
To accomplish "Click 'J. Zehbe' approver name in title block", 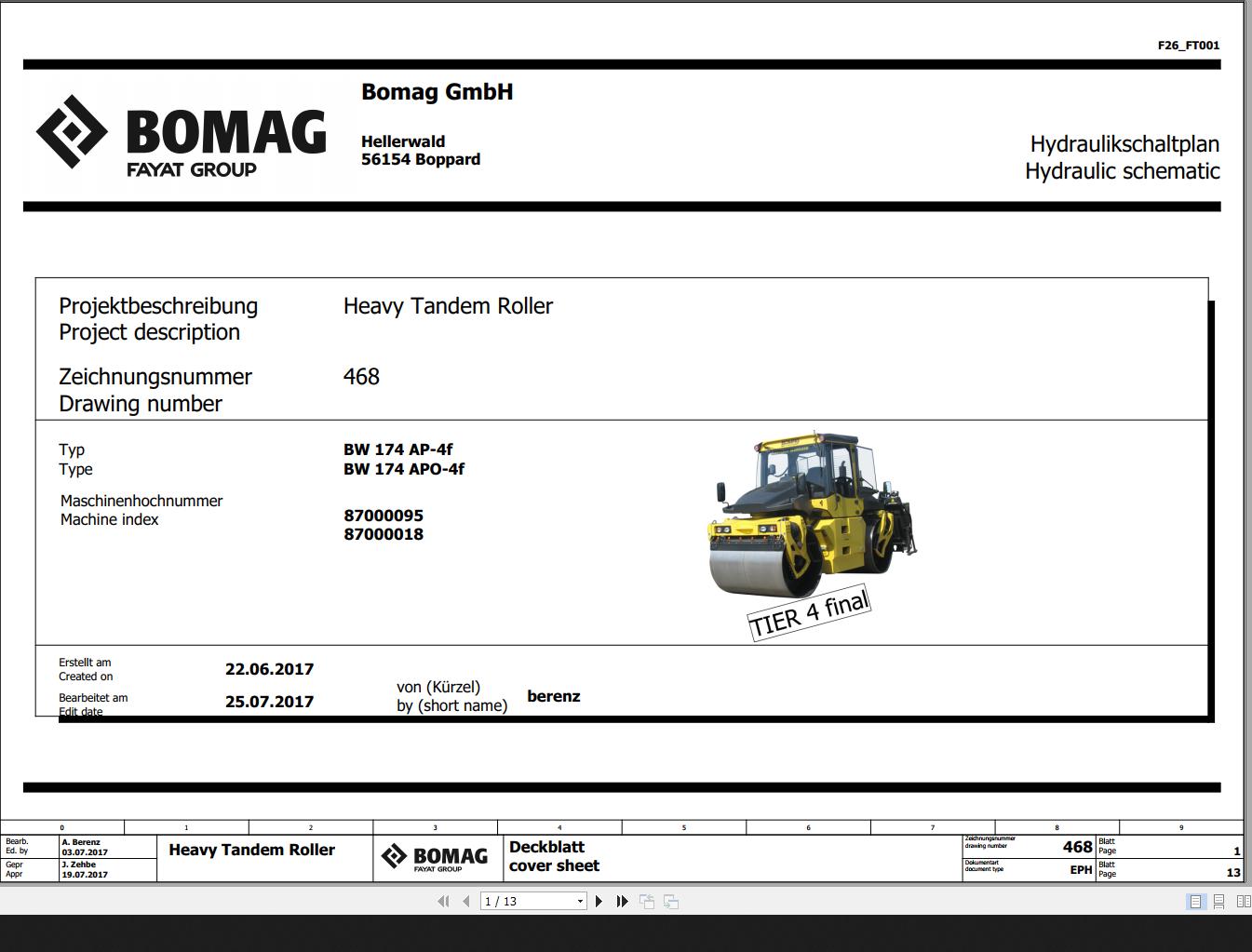I will point(79,865).
